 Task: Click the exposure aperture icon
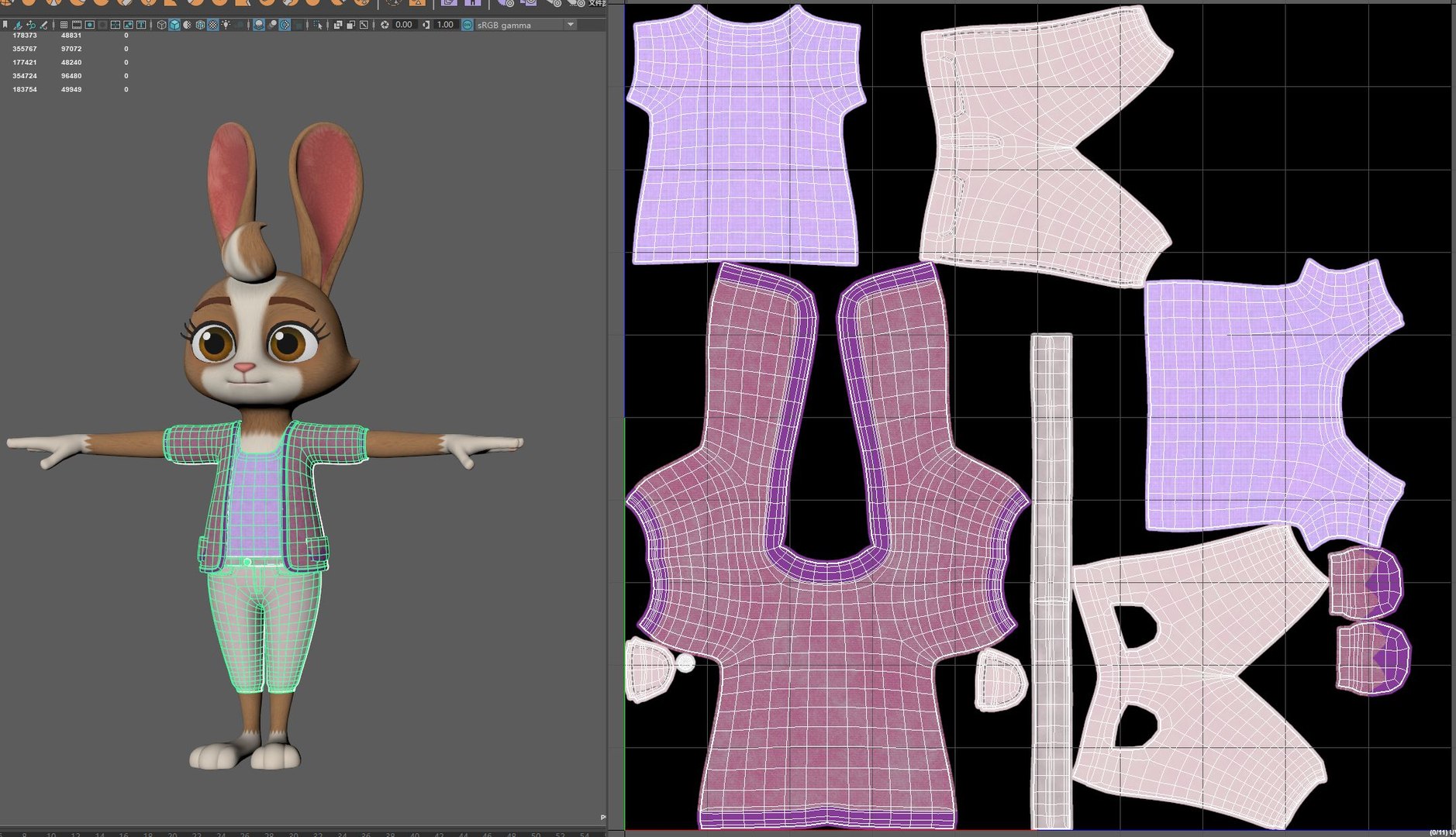pyautogui.click(x=385, y=25)
